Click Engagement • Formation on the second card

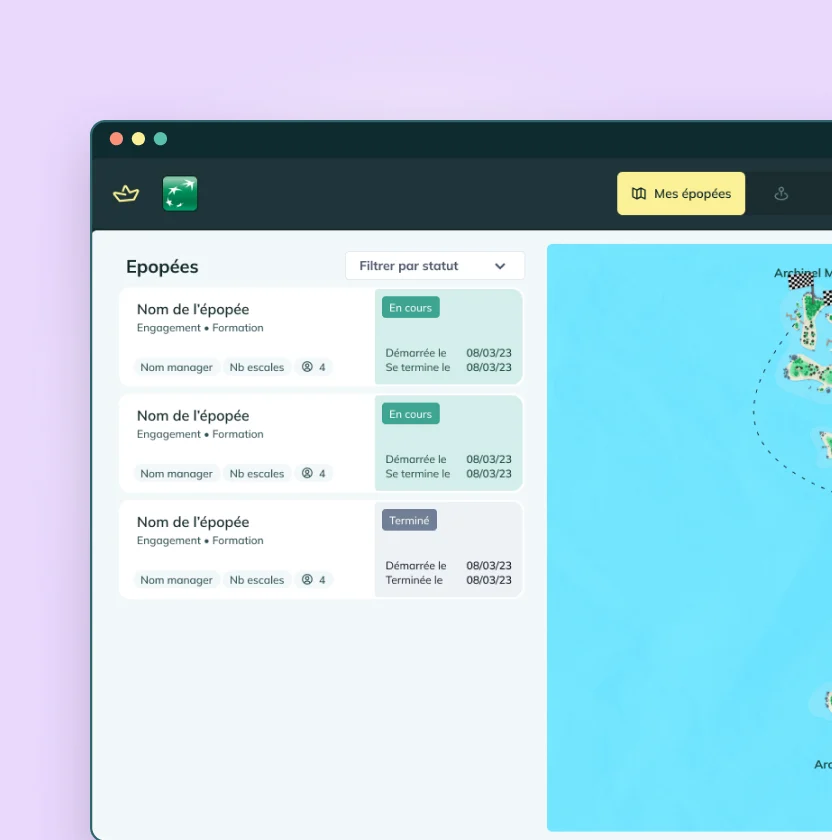pyautogui.click(x=200, y=434)
